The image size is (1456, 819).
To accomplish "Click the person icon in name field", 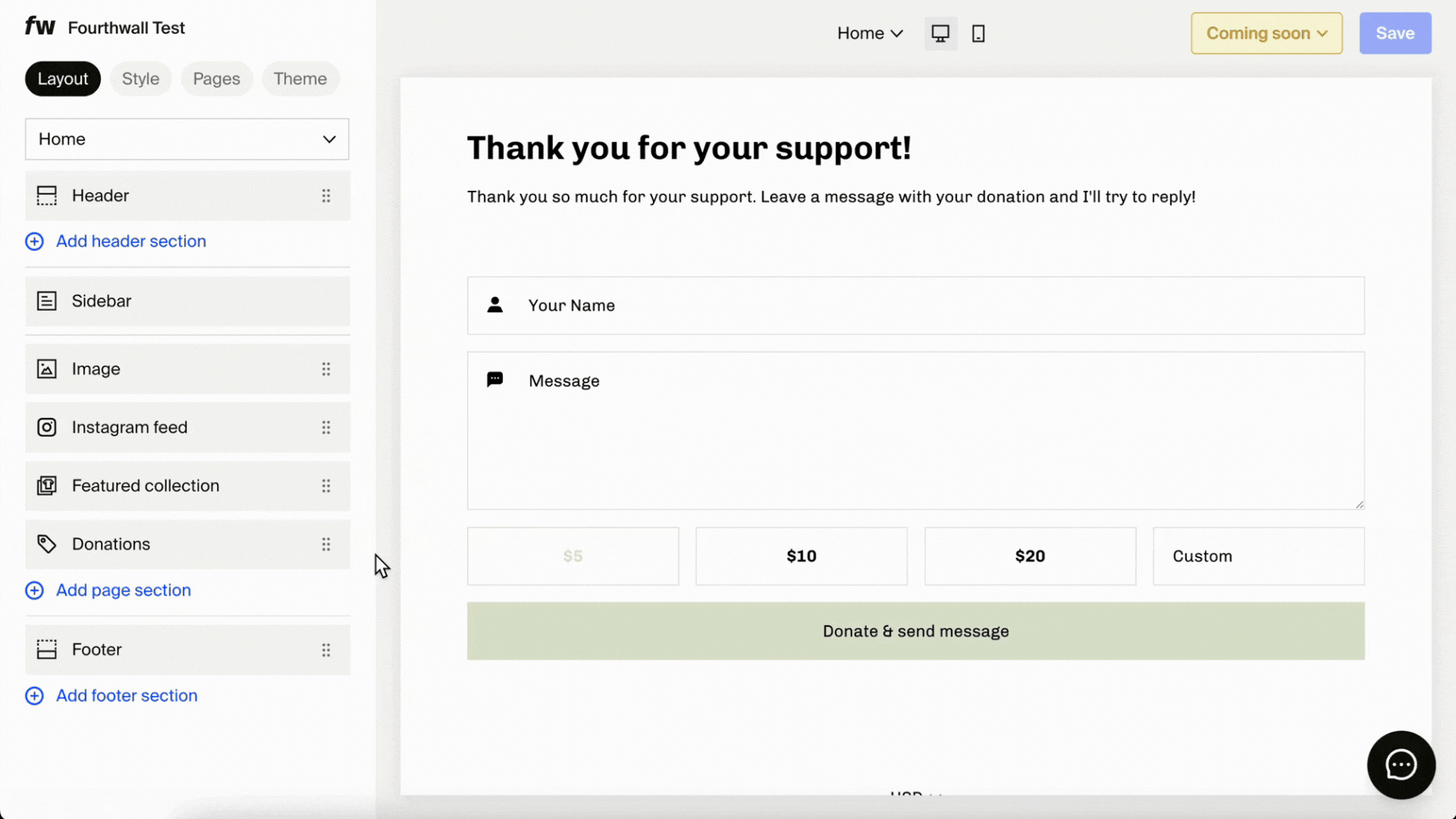I will 495,305.
